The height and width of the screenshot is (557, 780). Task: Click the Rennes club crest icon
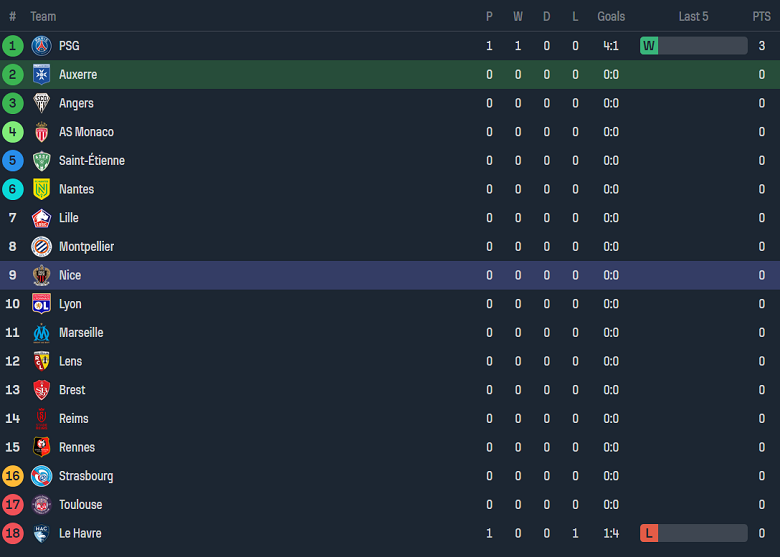41,447
